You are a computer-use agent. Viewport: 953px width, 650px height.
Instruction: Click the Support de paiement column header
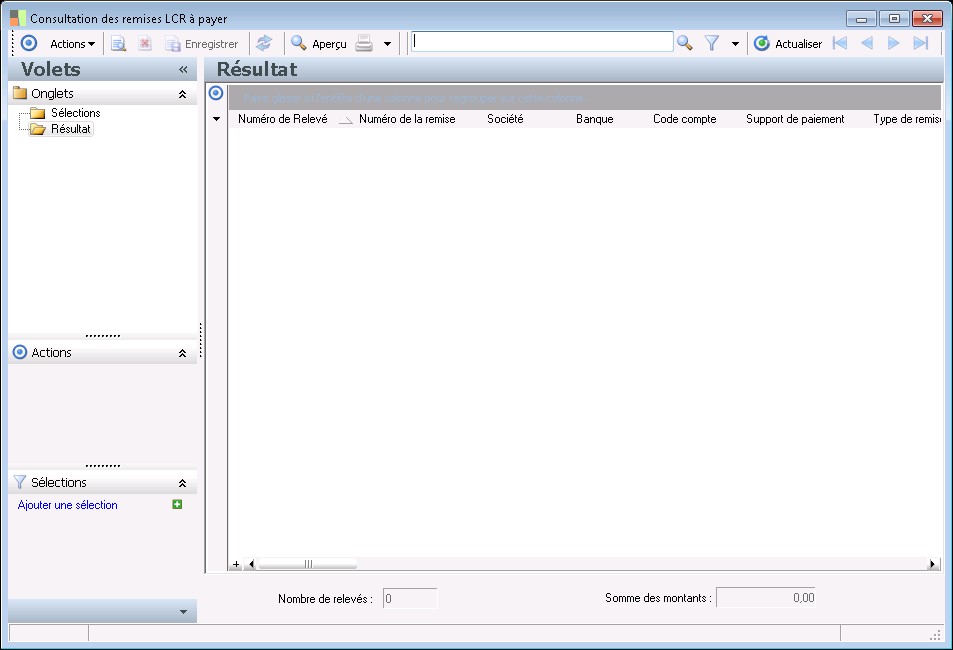coord(795,119)
